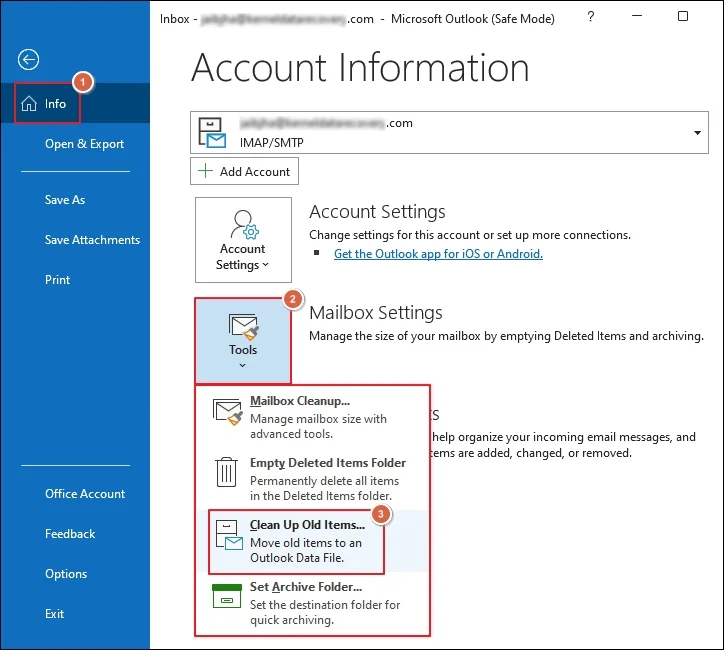Click the Add Account button

[x=244, y=171]
